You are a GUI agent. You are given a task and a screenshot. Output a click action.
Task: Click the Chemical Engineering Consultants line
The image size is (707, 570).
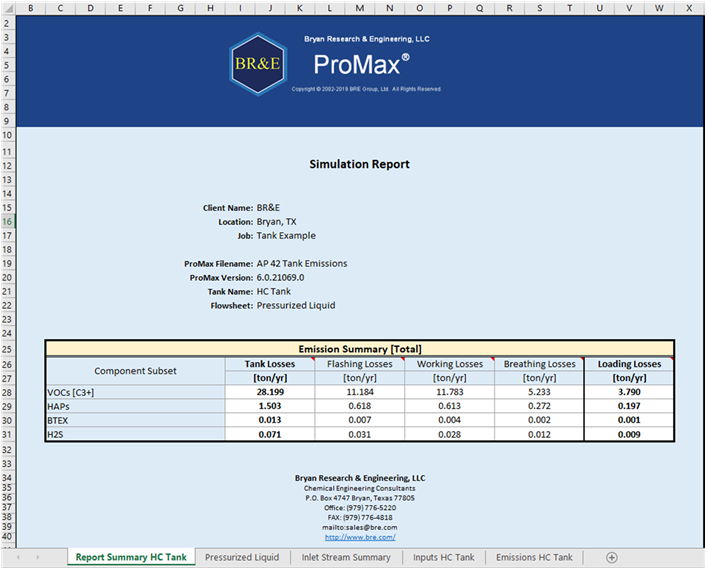tap(360, 488)
